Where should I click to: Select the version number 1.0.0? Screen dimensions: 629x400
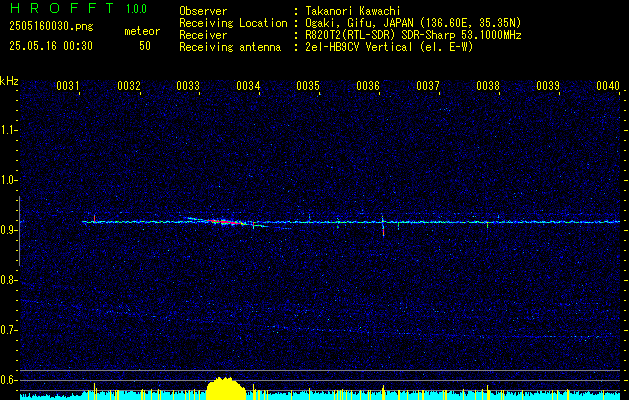(136, 9)
